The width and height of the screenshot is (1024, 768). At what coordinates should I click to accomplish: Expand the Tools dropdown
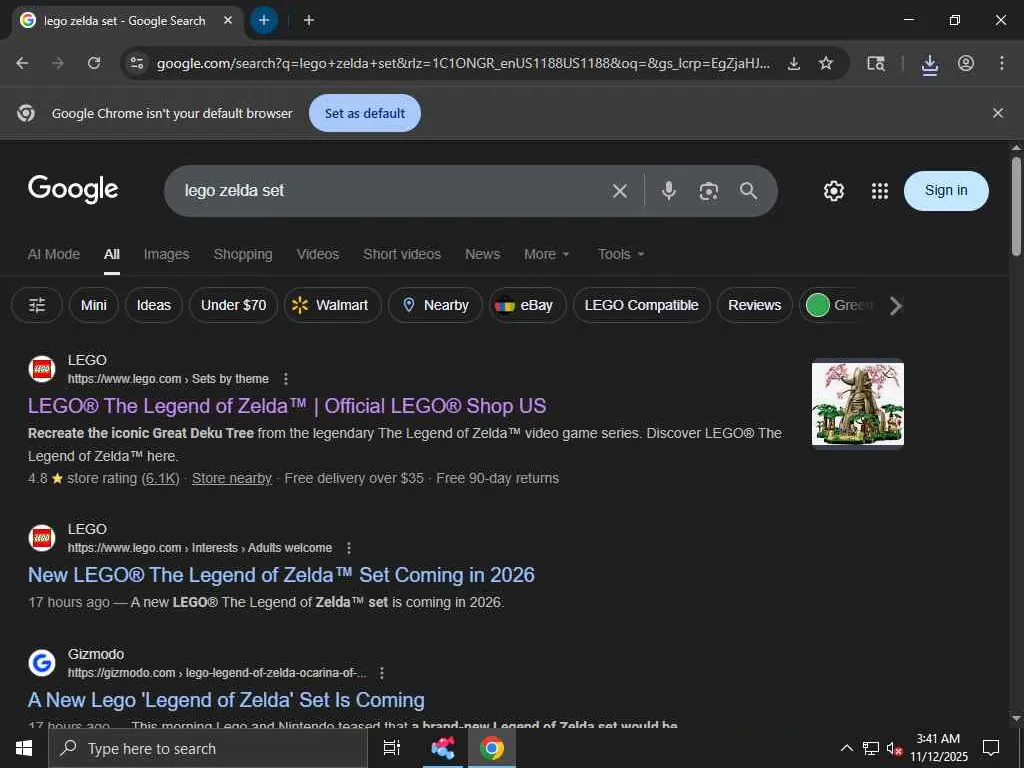tap(621, 254)
